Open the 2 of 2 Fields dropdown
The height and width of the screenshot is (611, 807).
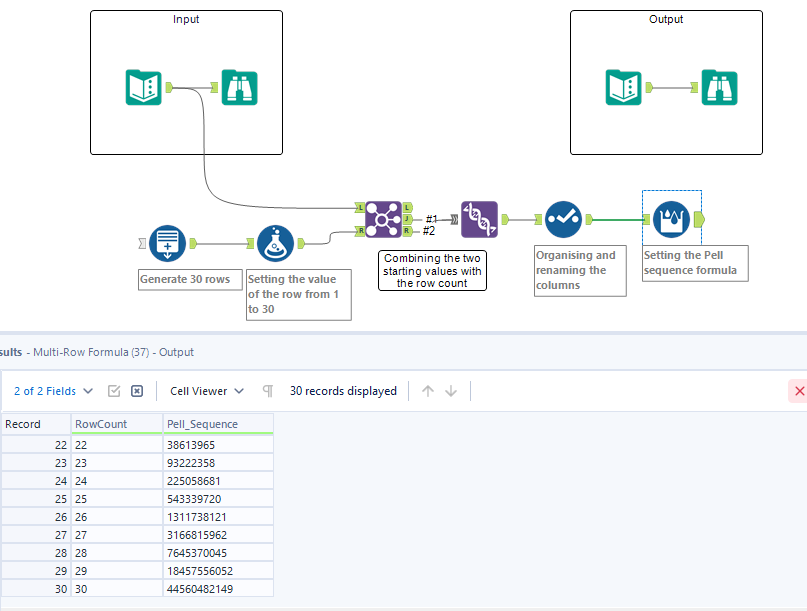point(53,391)
